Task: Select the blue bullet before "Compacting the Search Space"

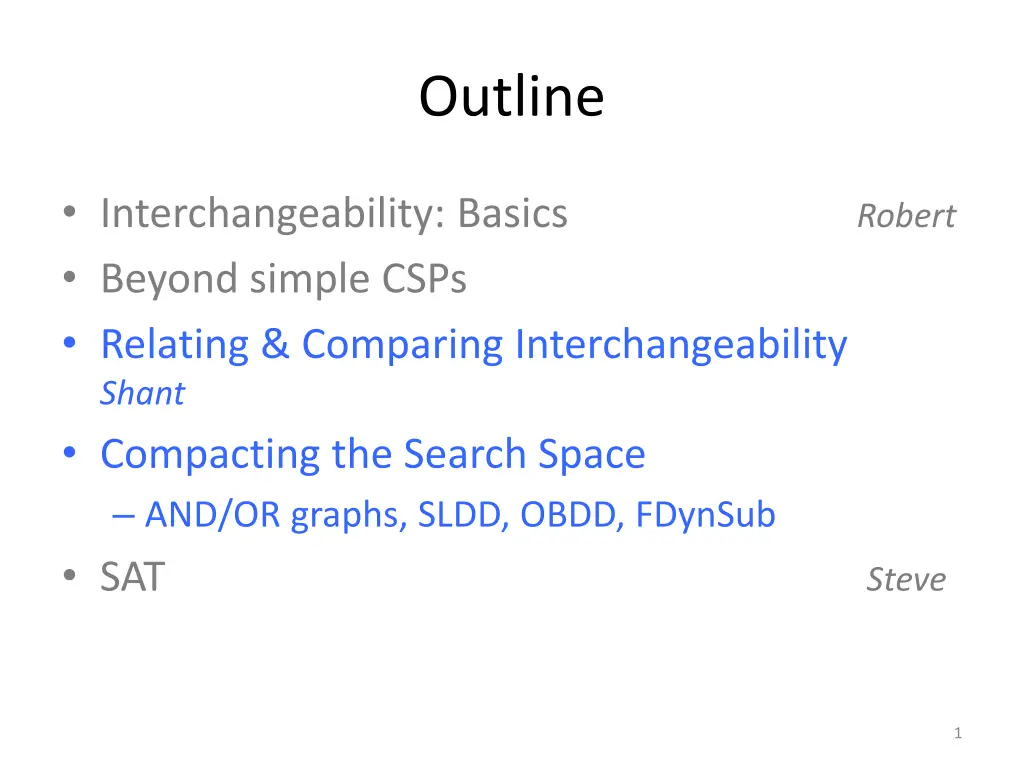Action: click(70, 452)
